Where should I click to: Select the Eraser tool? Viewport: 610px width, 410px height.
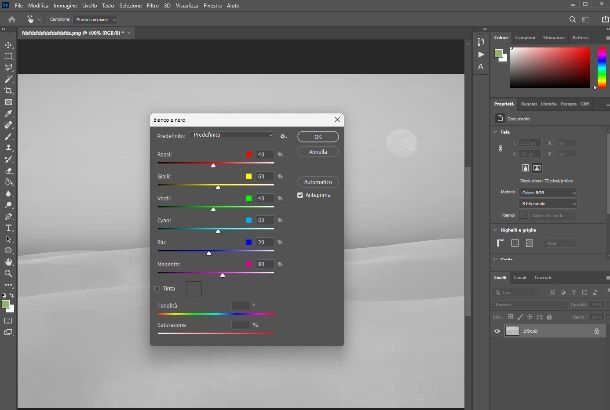8,171
